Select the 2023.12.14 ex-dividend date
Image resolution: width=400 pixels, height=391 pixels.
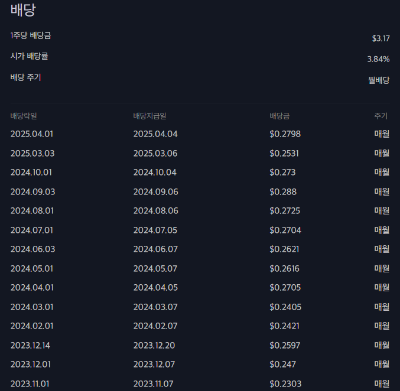pyautogui.click(x=30, y=345)
